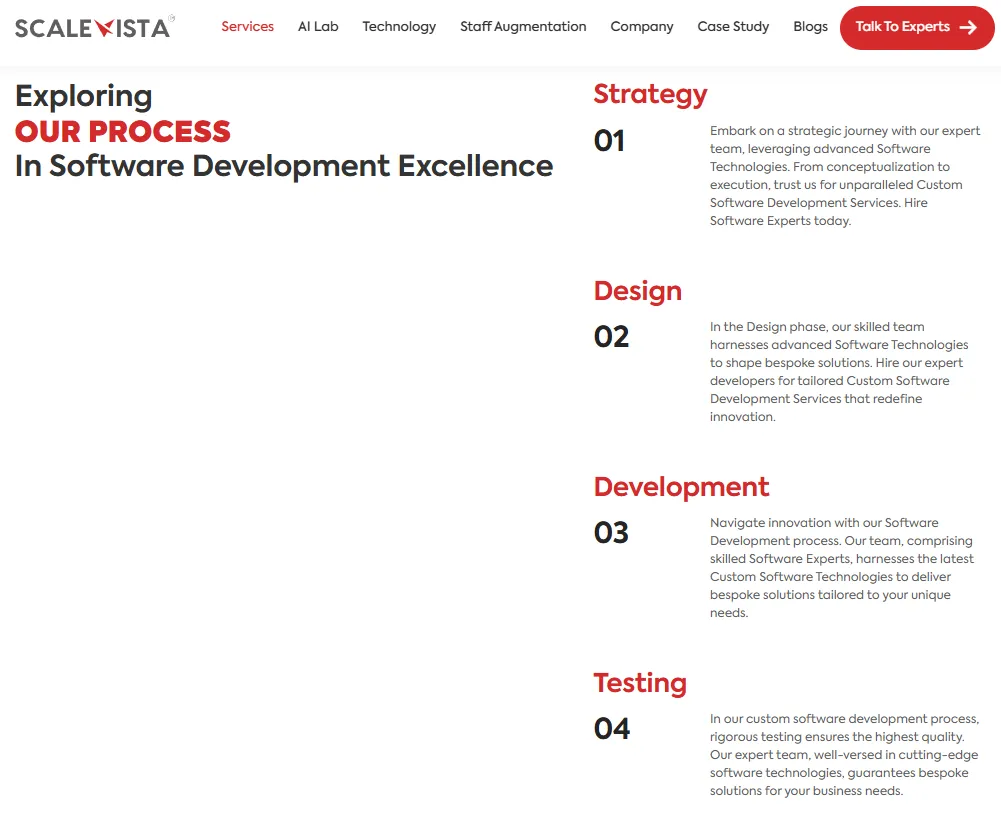Click the Software Development Excellence heading line
Viewport: 1001px width, 814px height.
284,166
